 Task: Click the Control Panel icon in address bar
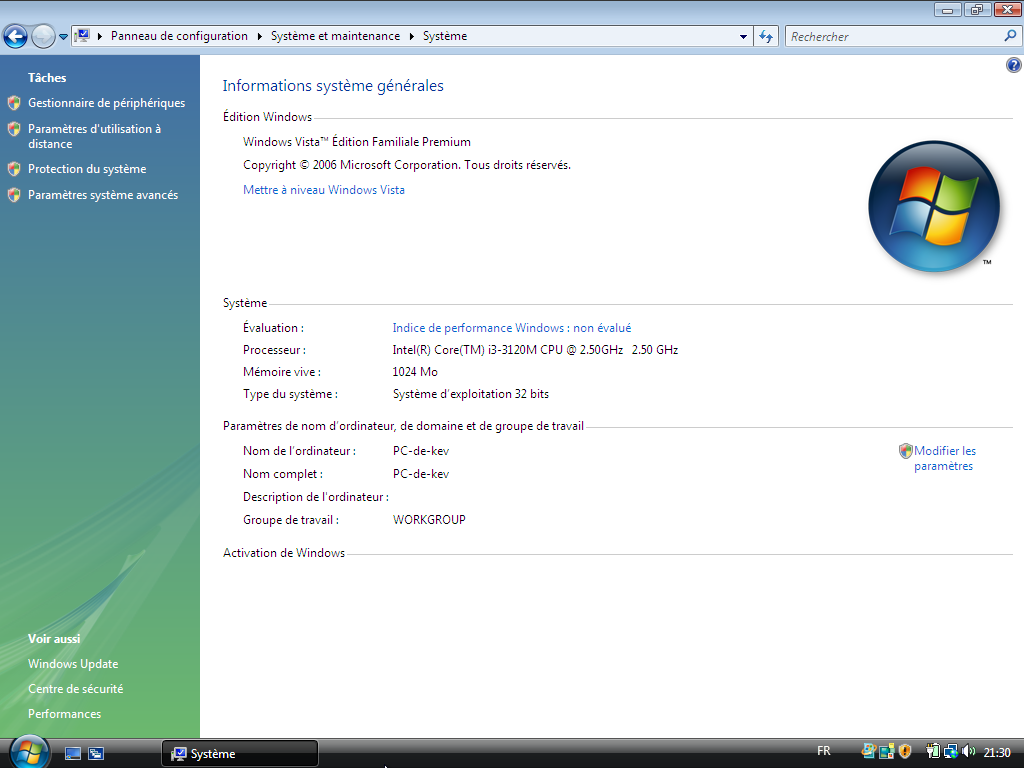pos(82,36)
